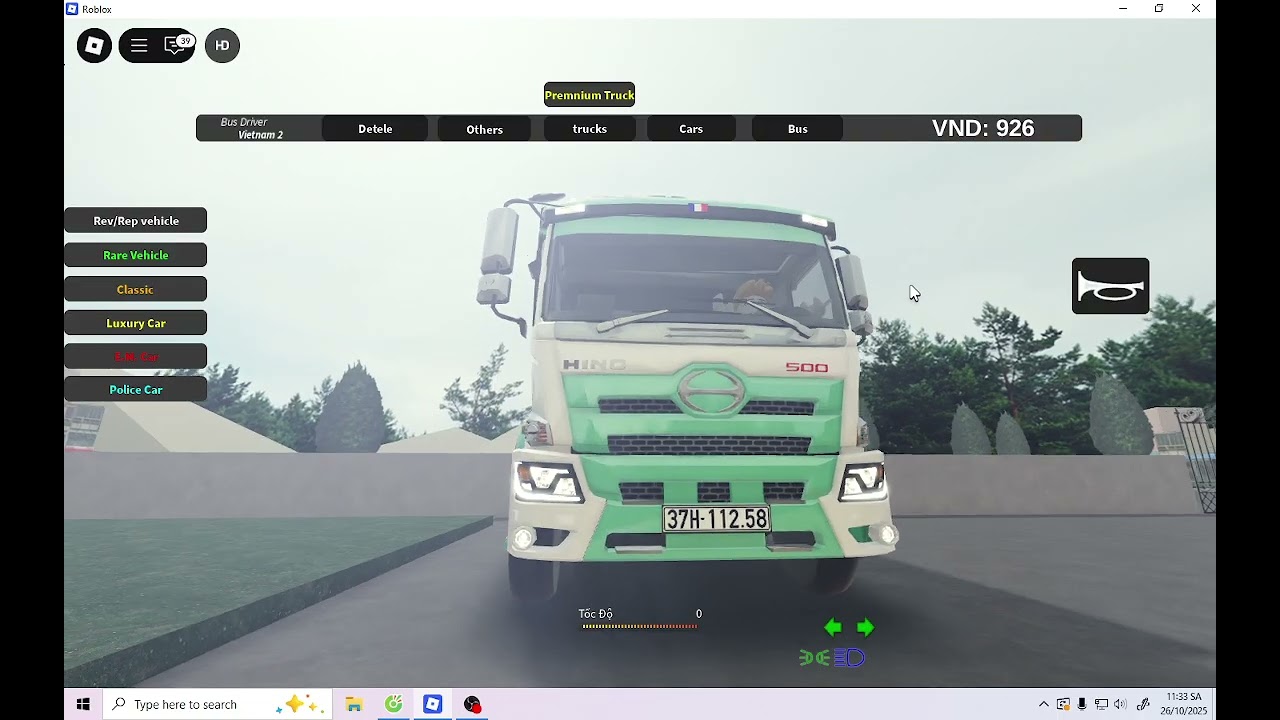This screenshot has width=1280, height=720.
Task: Click the Bus Driver Vietnam 2 title
Action: (x=252, y=128)
